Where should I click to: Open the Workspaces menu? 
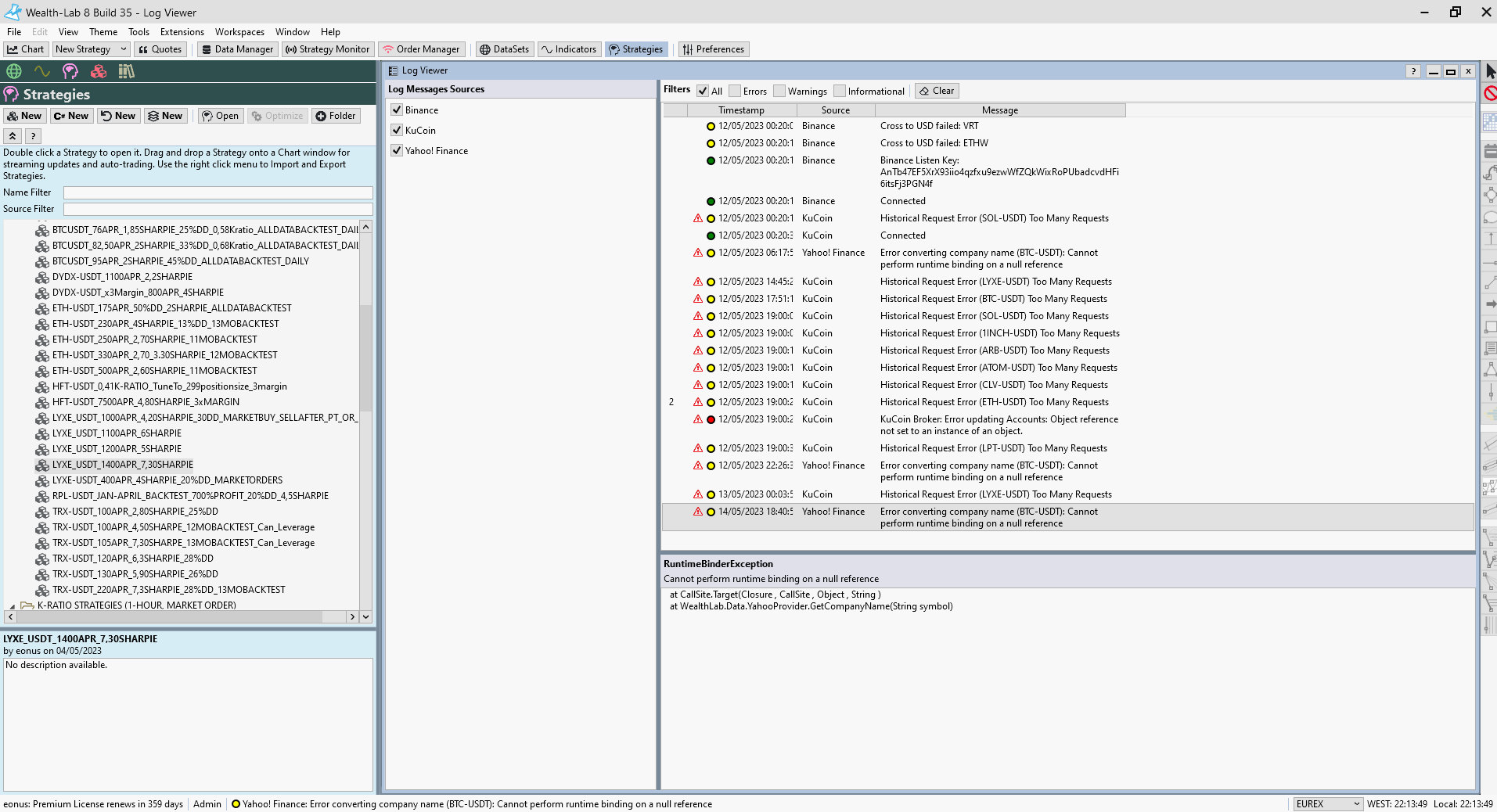pos(239,32)
